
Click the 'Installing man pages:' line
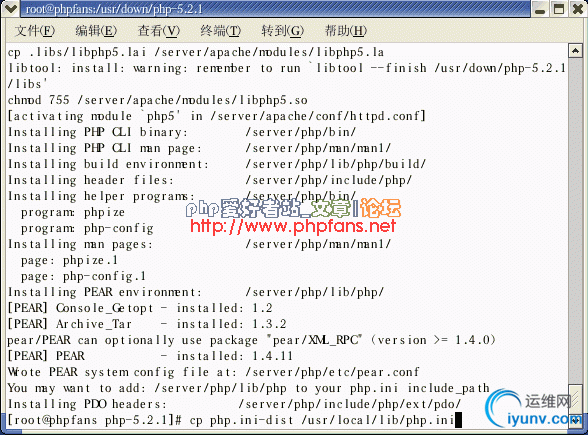(200, 244)
